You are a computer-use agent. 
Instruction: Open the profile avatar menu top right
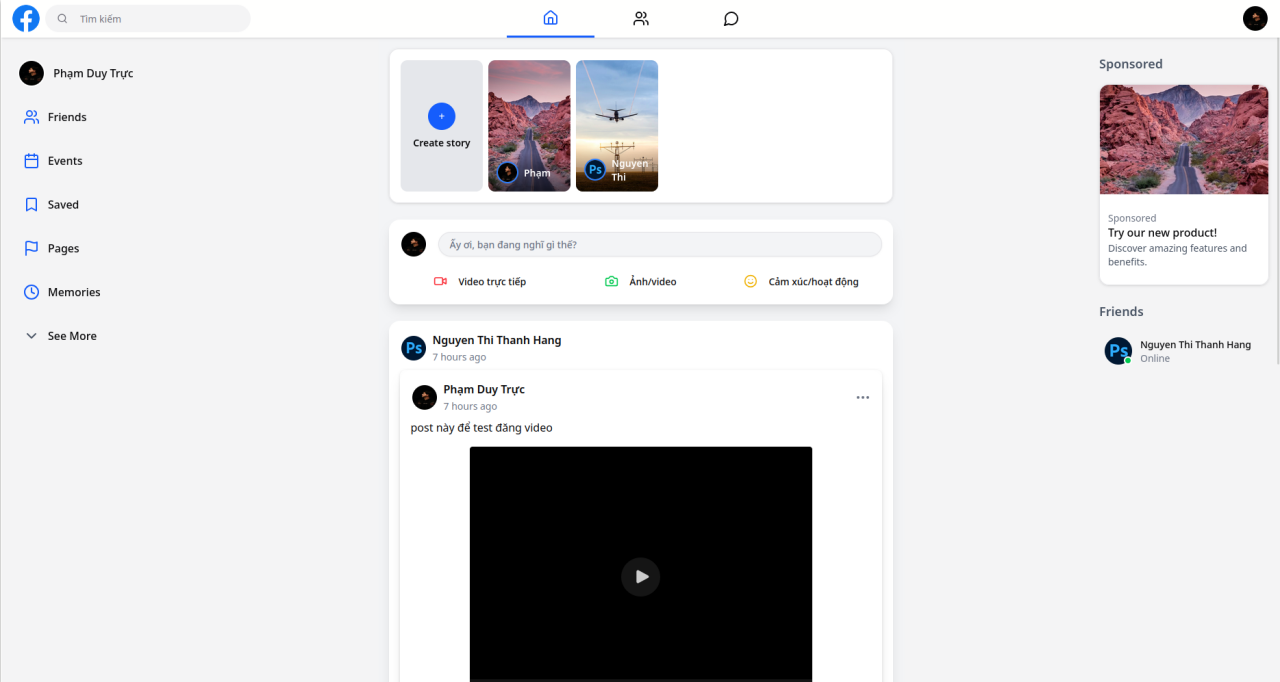pyautogui.click(x=1255, y=18)
